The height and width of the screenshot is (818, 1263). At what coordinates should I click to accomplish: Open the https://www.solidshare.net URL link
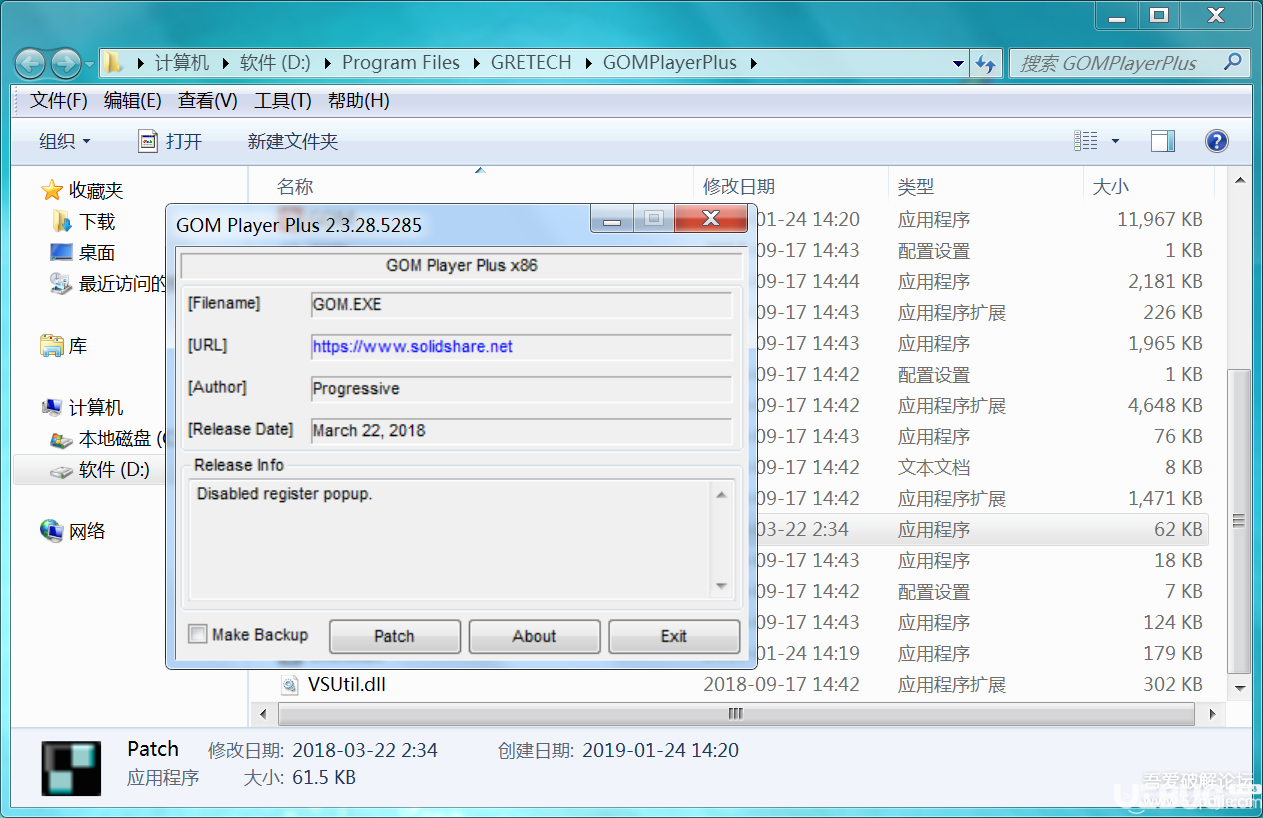413,347
